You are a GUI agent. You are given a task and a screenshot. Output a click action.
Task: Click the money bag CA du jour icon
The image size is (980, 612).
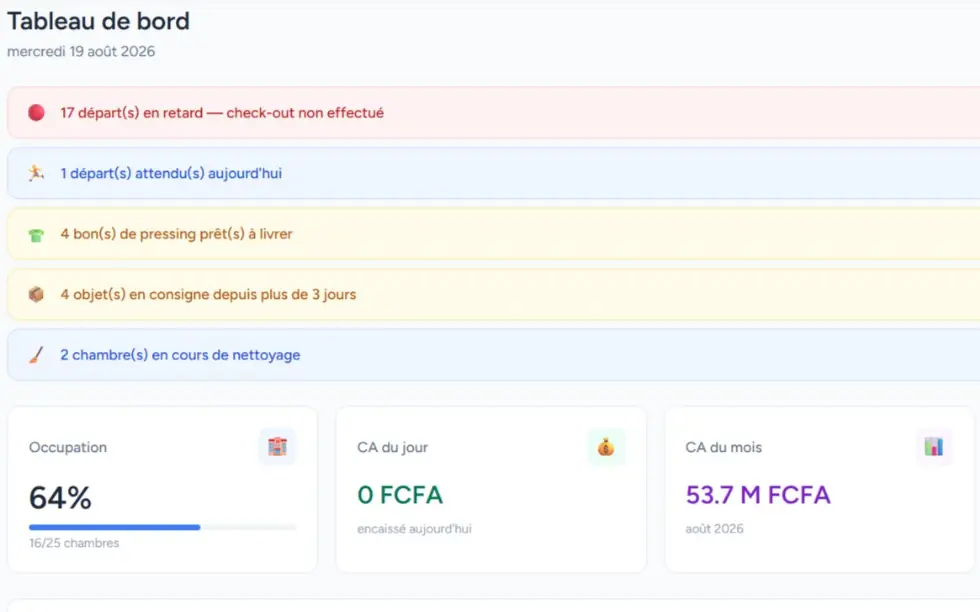606,447
